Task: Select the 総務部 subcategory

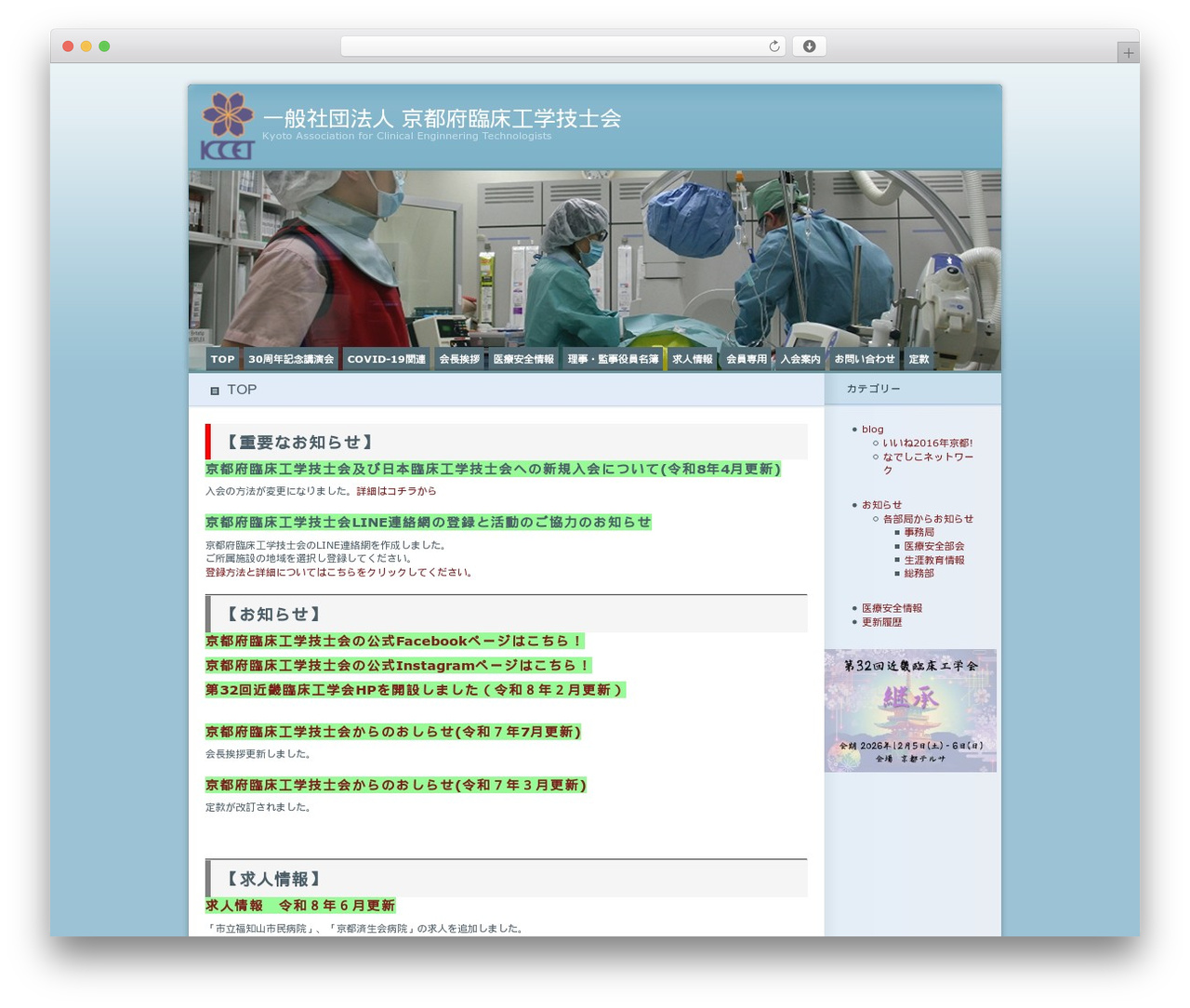Action: click(x=919, y=574)
